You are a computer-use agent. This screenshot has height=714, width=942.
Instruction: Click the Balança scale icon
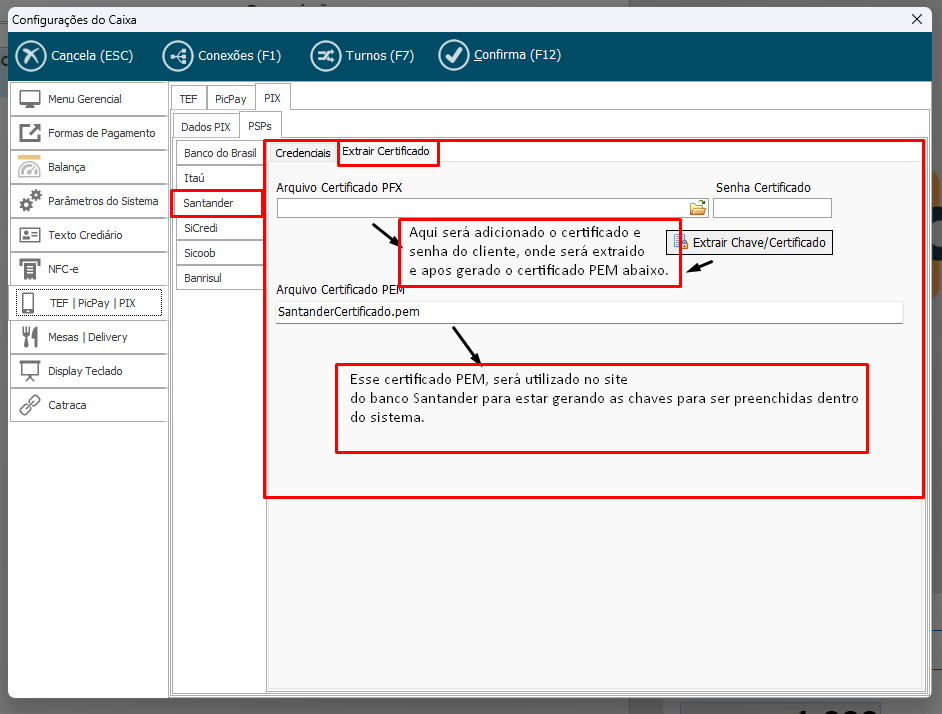pos(30,167)
